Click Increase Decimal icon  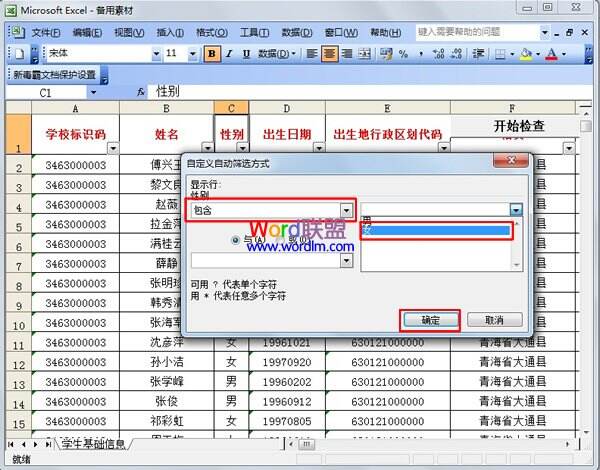coord(438,54)
